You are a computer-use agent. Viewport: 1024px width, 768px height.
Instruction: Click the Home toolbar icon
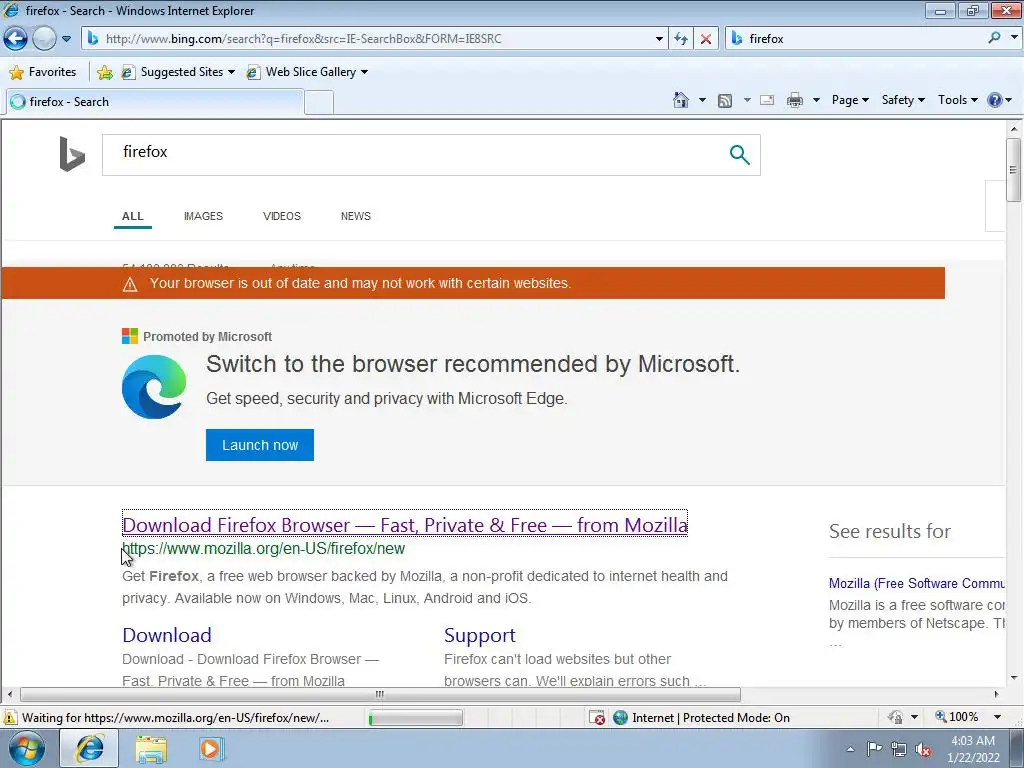(680, 100)
